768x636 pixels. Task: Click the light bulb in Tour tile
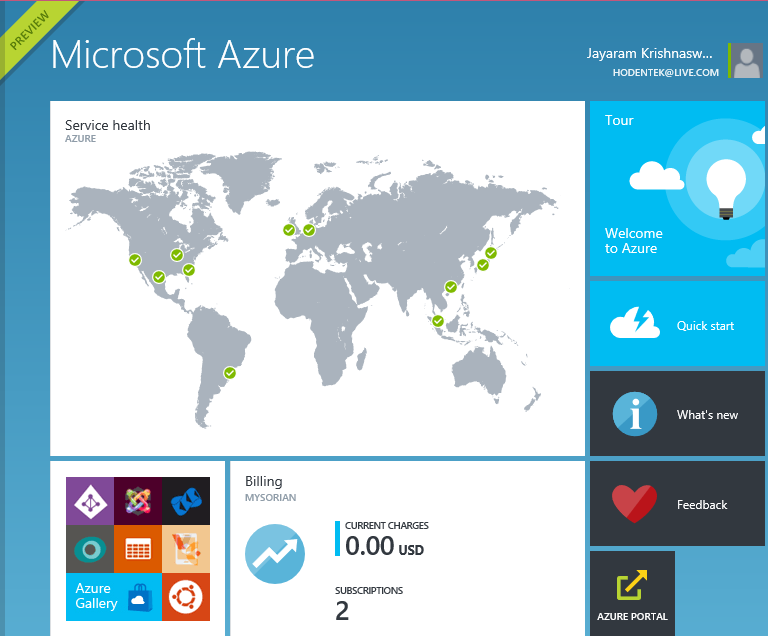point(726,189)
